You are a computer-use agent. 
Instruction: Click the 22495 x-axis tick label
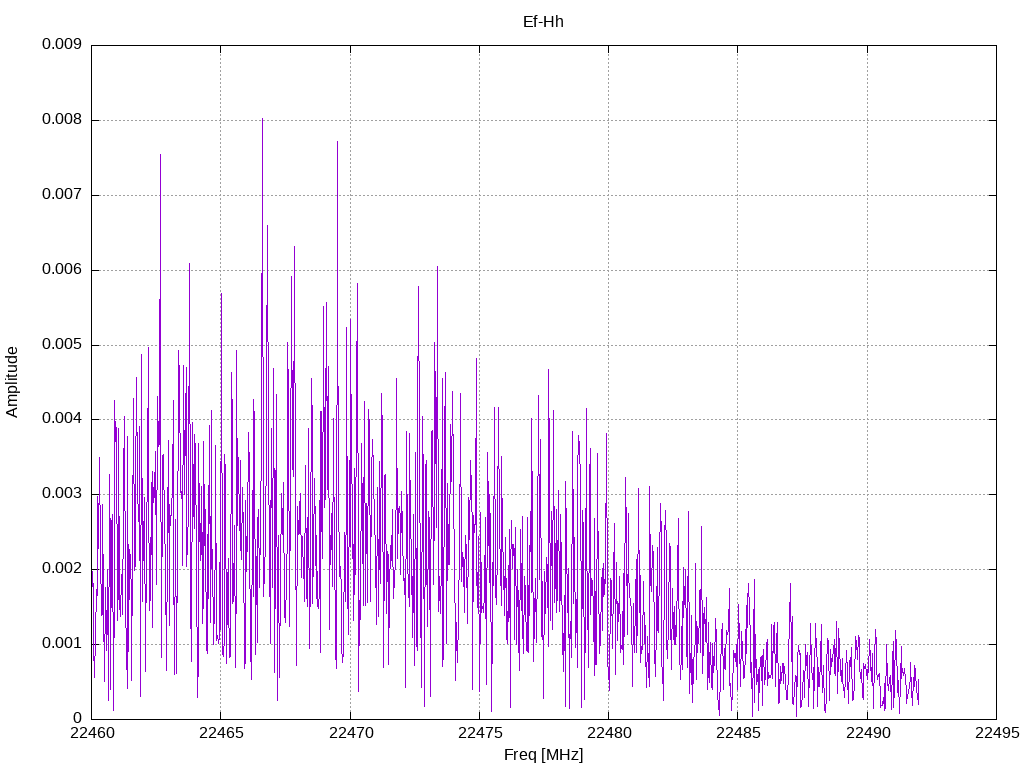[997, 733]
